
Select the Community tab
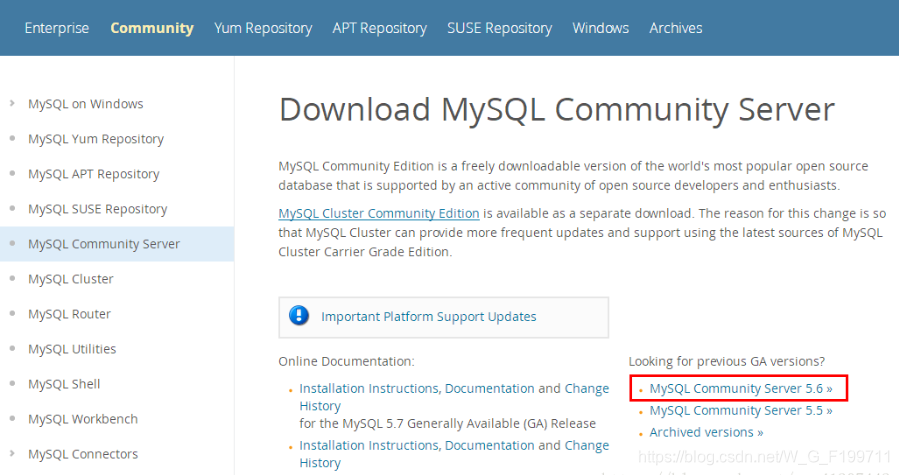click(x=152, y=28)
